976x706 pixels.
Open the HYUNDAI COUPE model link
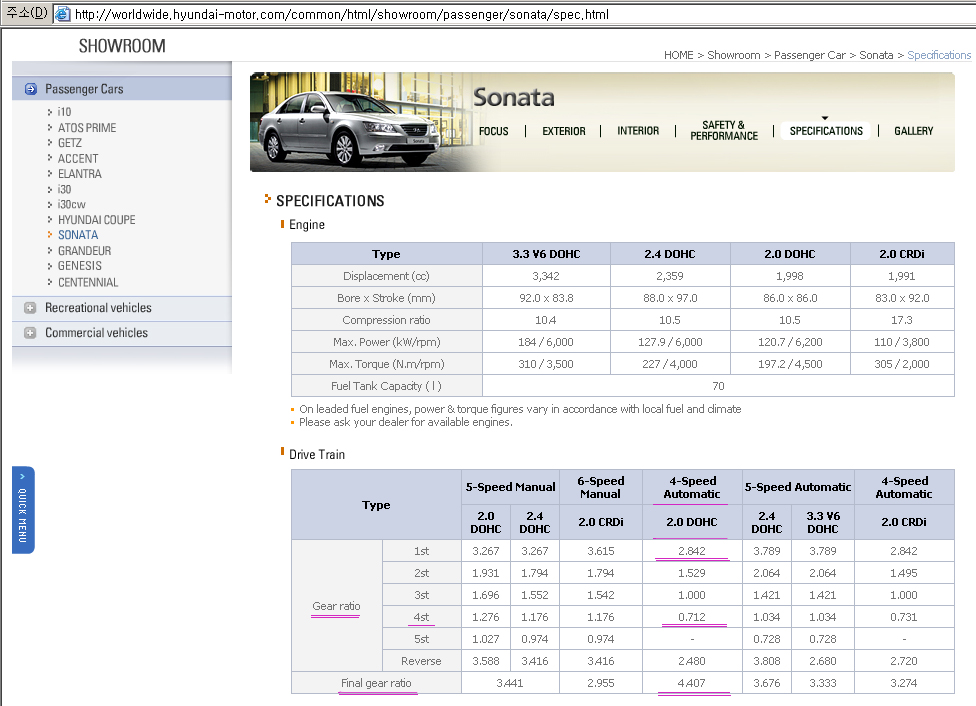click(x=96, y=220)
